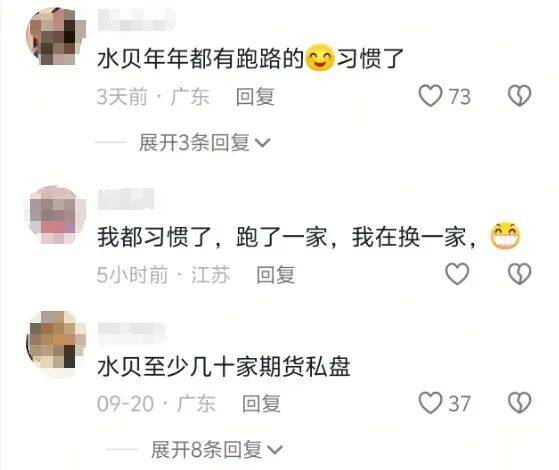This screenshot has width=559, height=470.
Task: Tap broken-heart icon on the 江苏 comment
Action: tap(519, 274)
